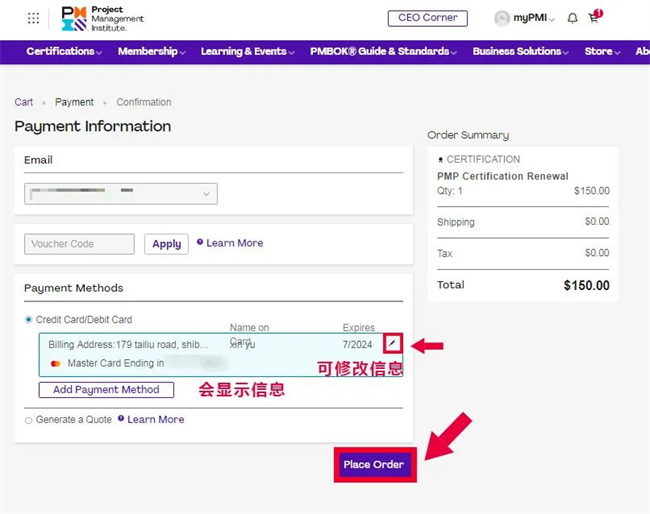This screenshot has height=514, width=650.
Task: Open the shopping cart icon
Action: click(x=594, y=18)
